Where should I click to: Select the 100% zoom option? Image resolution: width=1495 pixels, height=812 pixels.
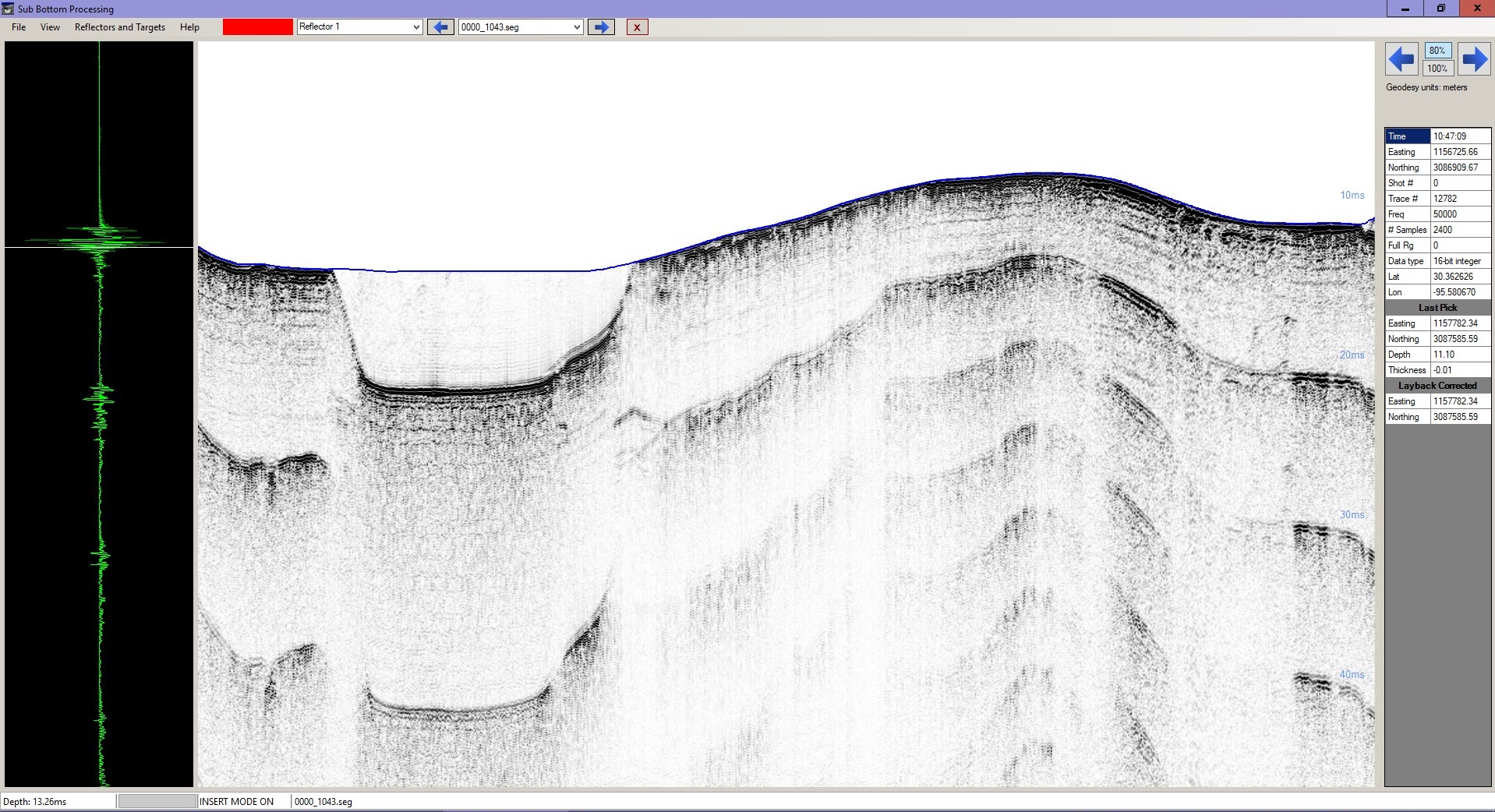point(1437,69)
